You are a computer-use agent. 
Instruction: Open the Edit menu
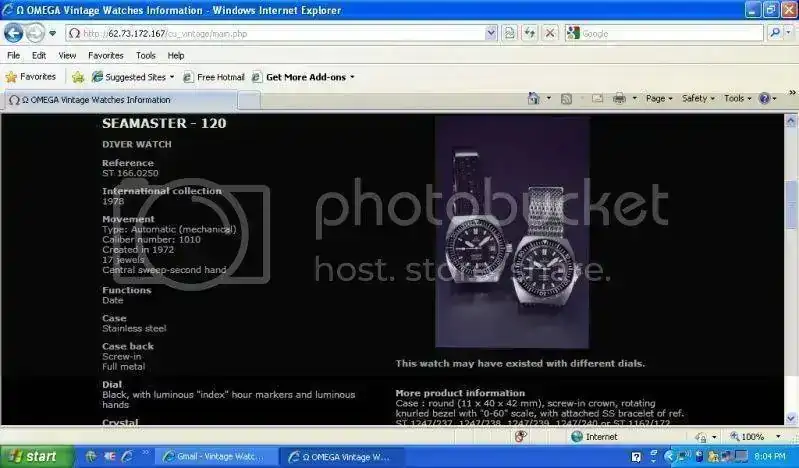[39, 56]
